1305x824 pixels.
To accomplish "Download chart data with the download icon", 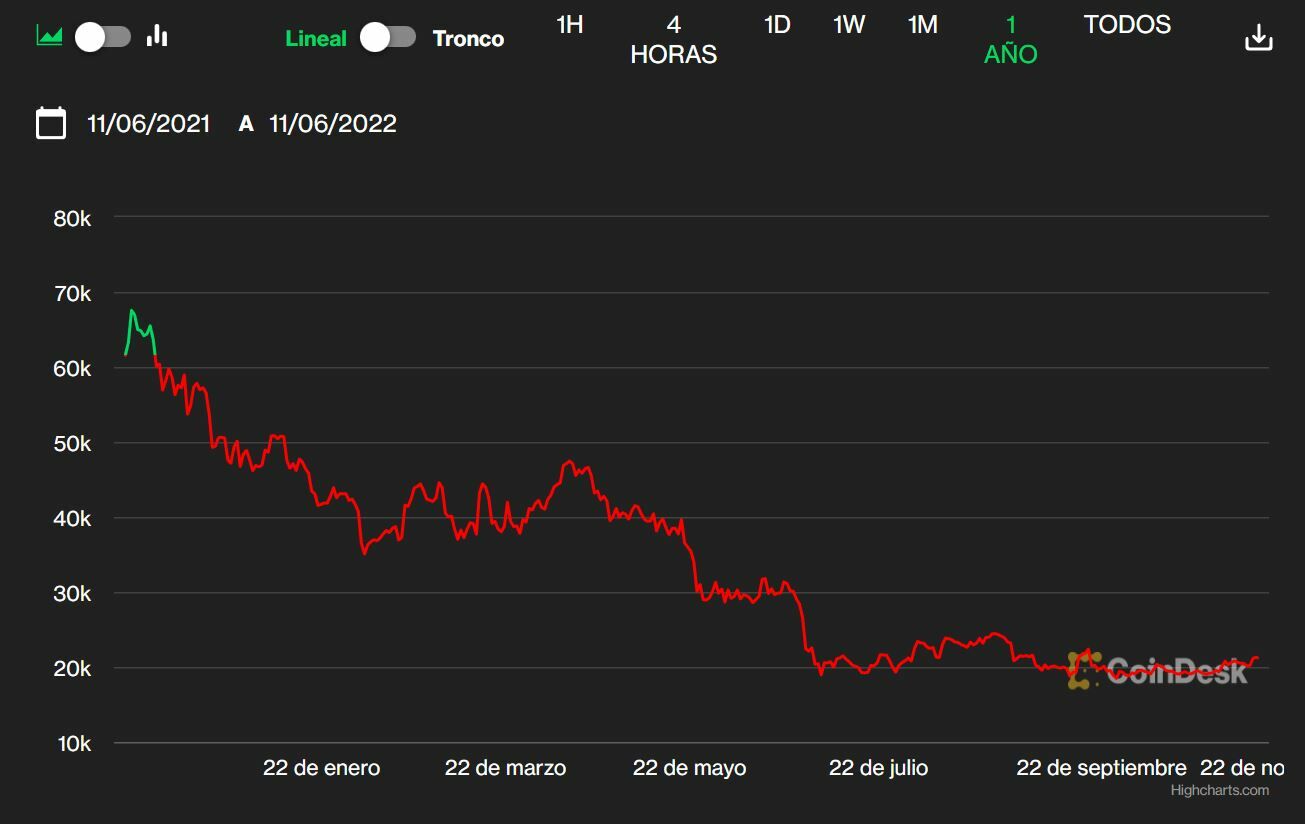I will tap(1258, 38).
